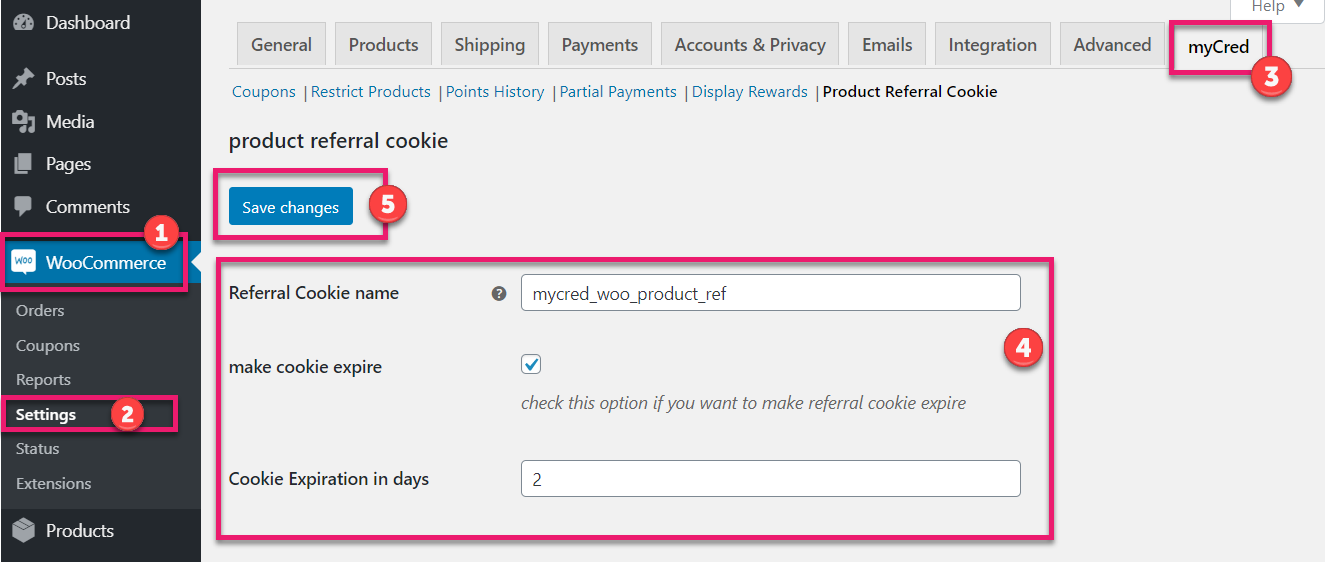Open the Accounts & Privacy tab

pyautogui.click(x=750, y=45)
